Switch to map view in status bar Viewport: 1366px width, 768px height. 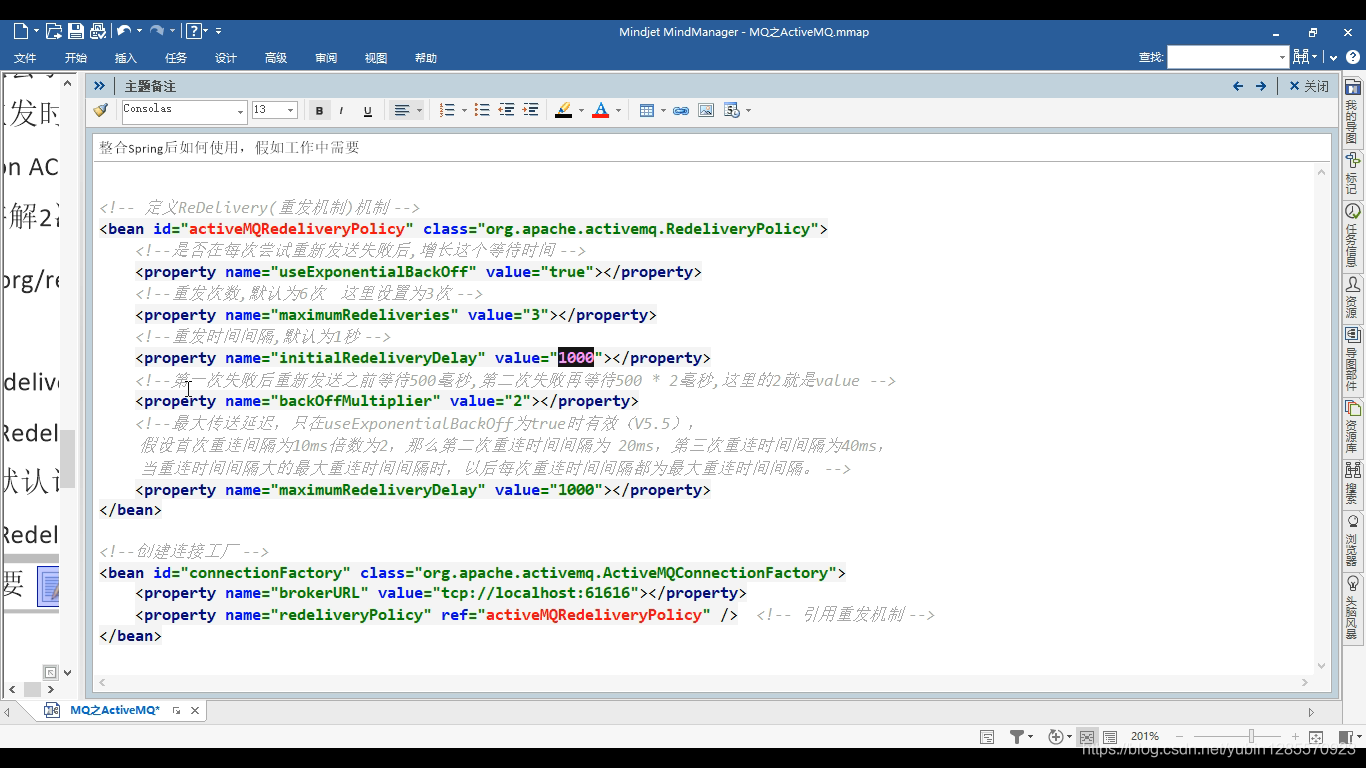(1087, 737)
